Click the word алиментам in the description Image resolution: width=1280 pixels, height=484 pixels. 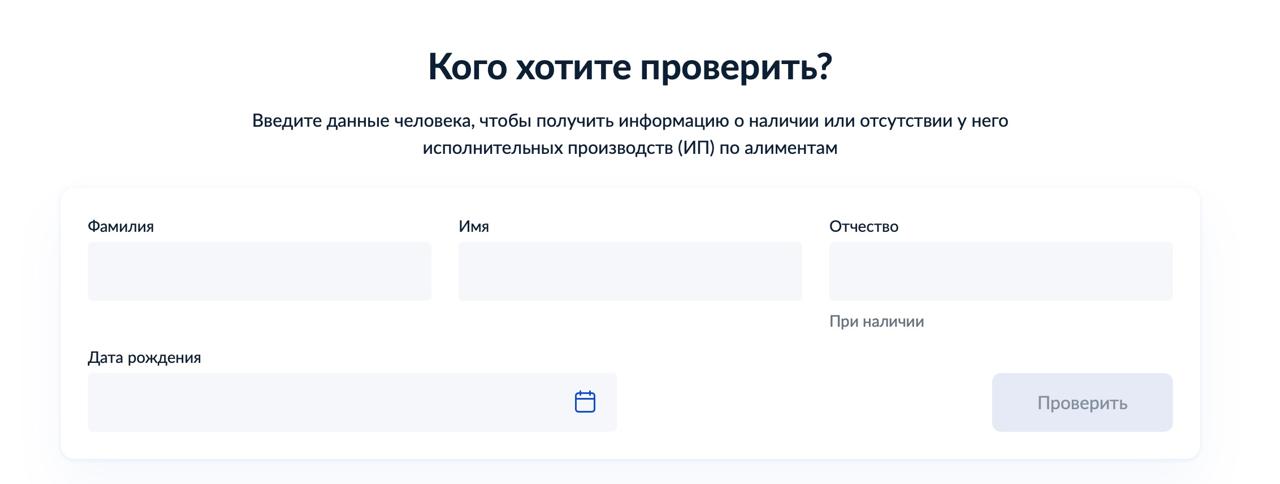click(x=791, y=148)
